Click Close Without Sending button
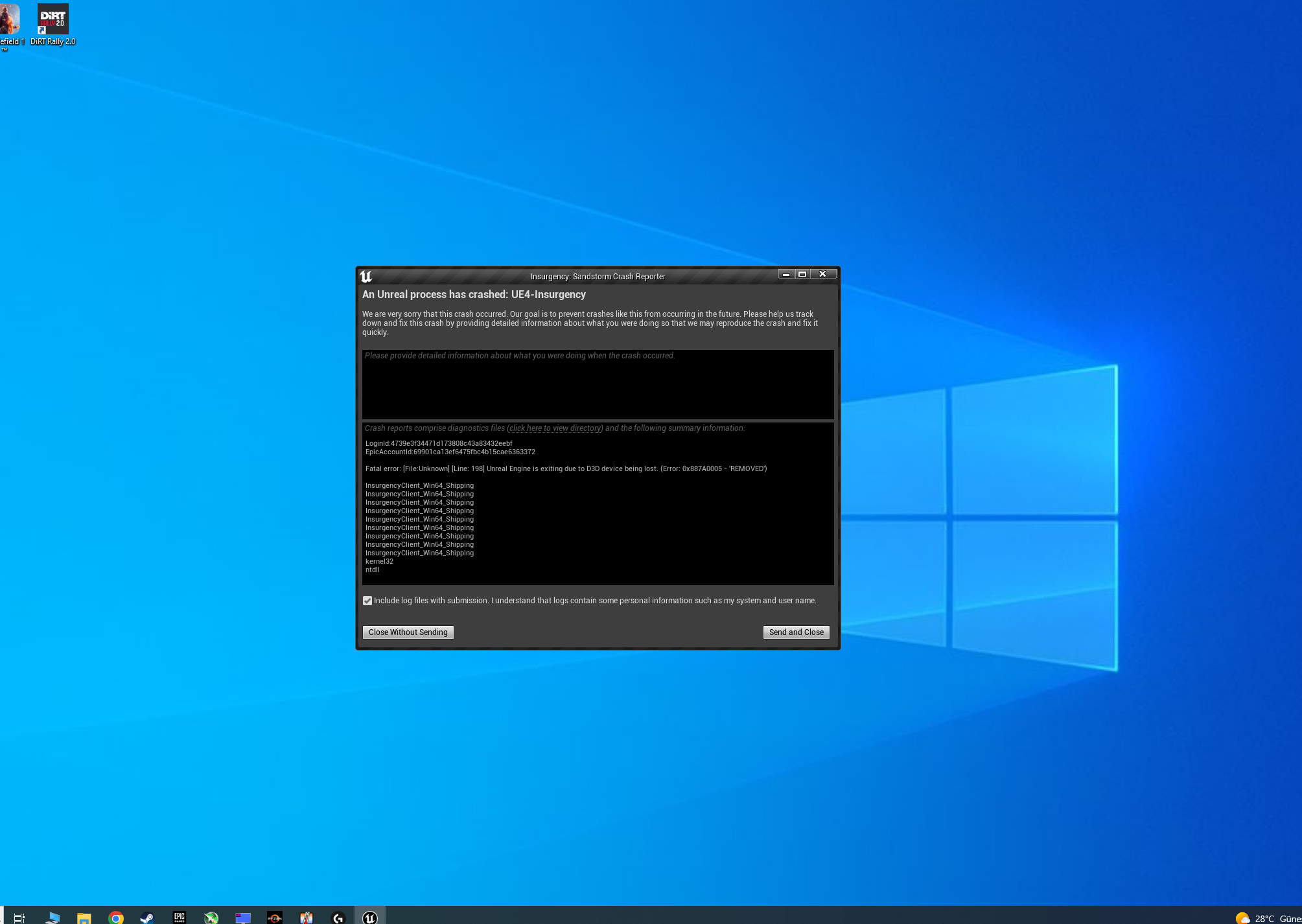This screenshot has width=1302, height=924. (407, 632)
